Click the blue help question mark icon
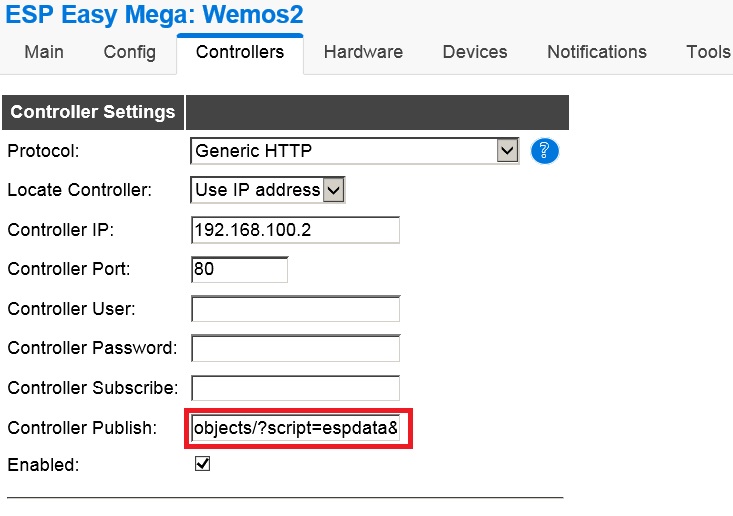The image size is (733, 516). click(x=545, y=151)
